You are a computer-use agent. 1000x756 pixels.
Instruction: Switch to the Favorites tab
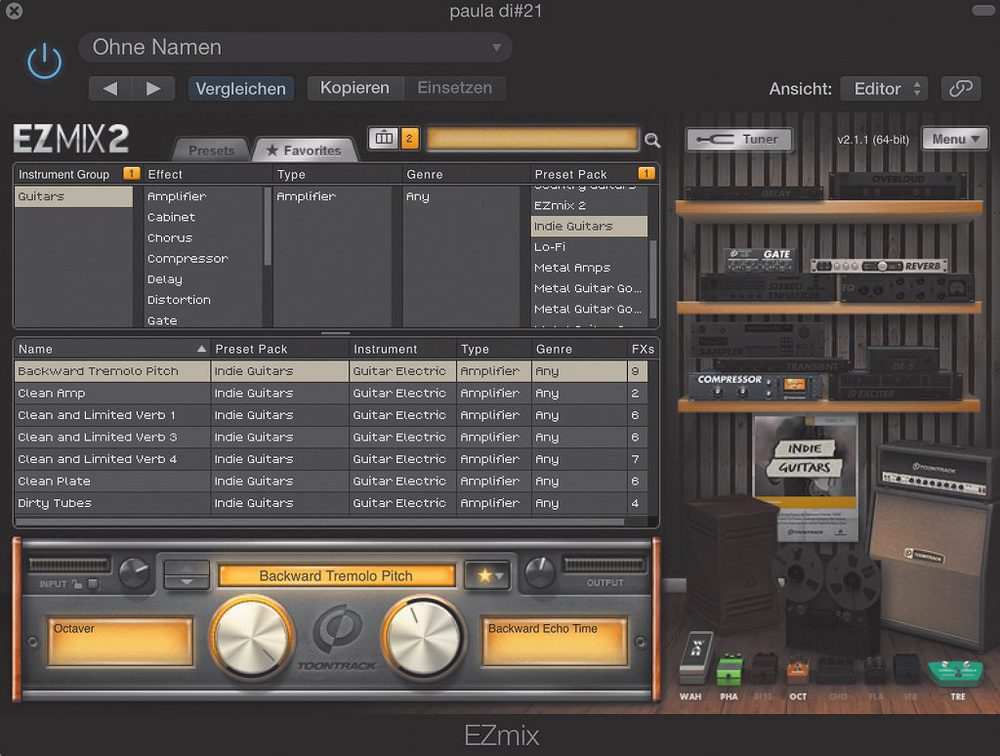tap(304, 151)
